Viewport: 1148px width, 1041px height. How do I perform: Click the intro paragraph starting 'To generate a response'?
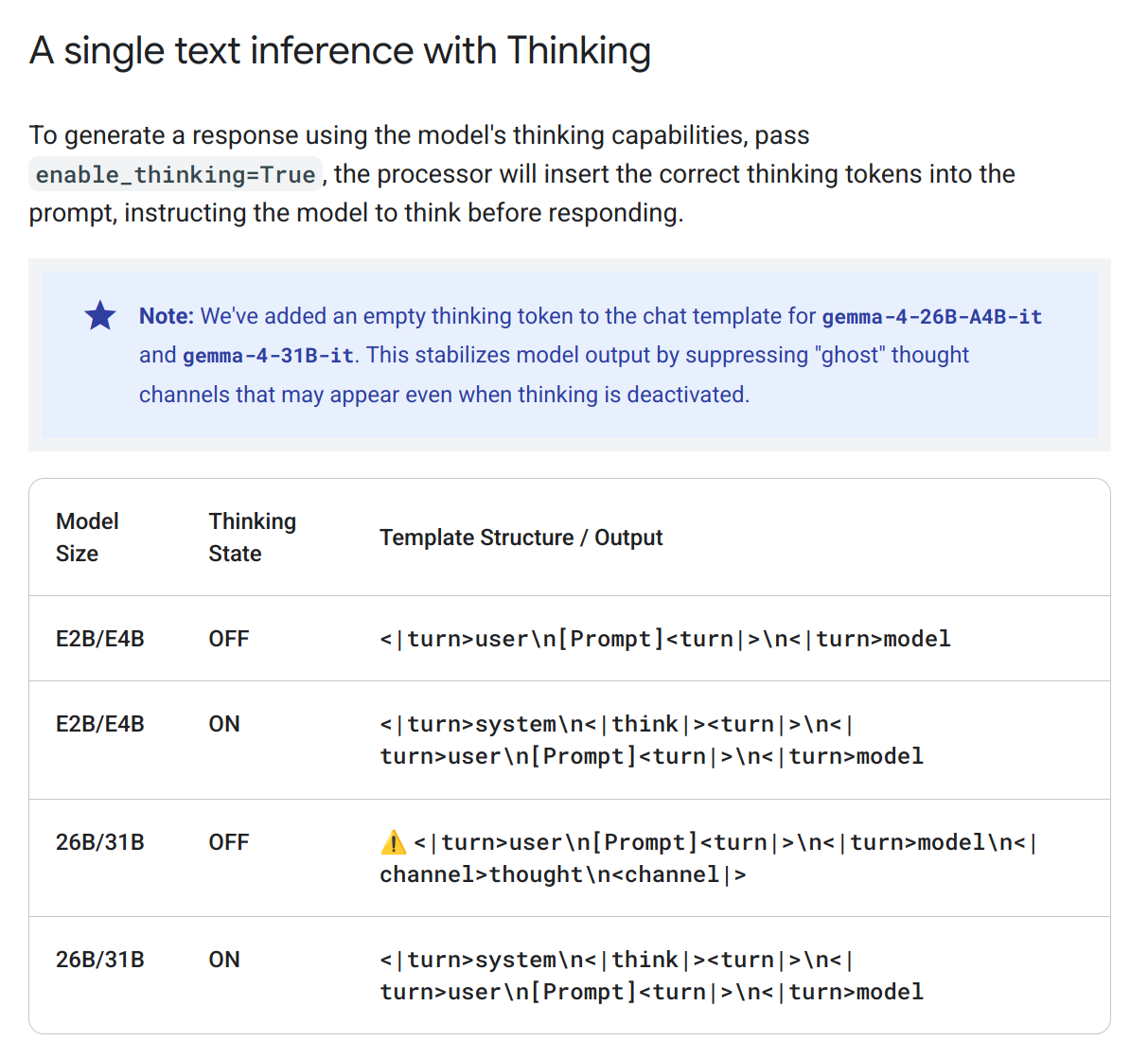(522, 174)
